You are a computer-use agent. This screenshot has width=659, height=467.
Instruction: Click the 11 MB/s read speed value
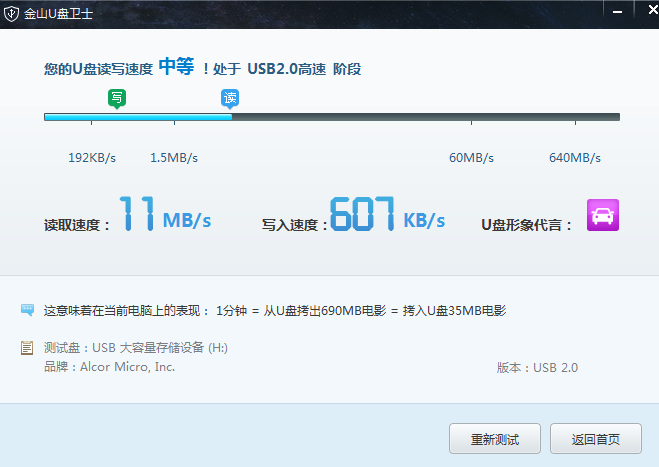click(x=165, y=214)
